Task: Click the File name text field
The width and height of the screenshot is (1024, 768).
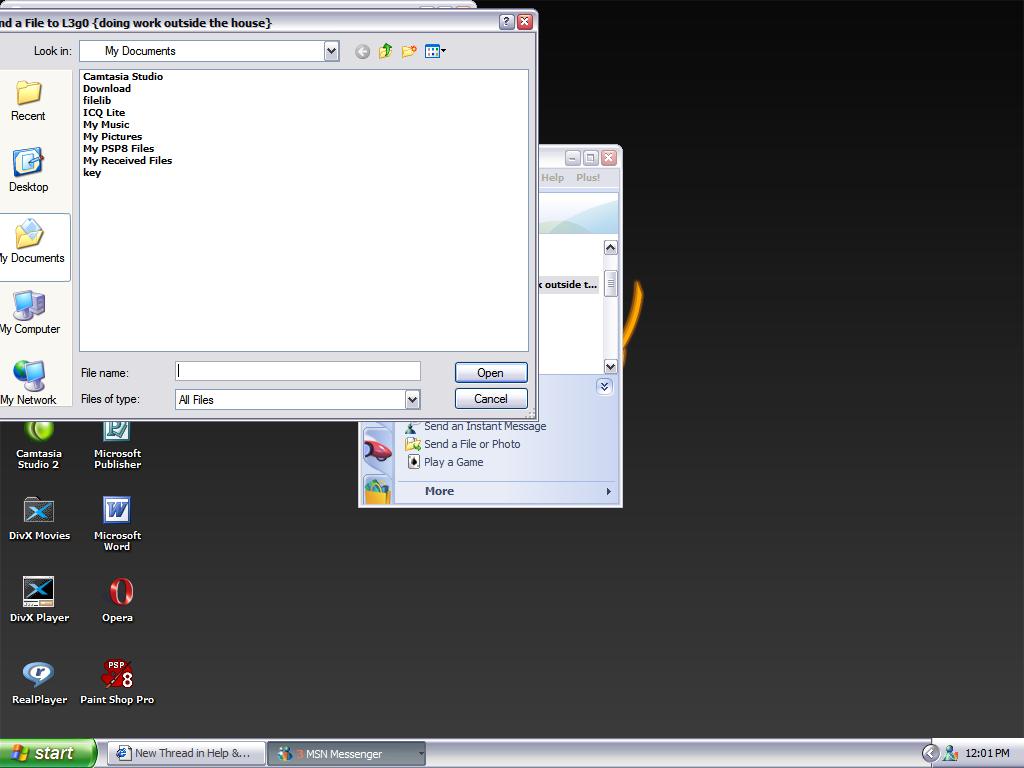Action: pyautogui.click(x=297, y=371)
